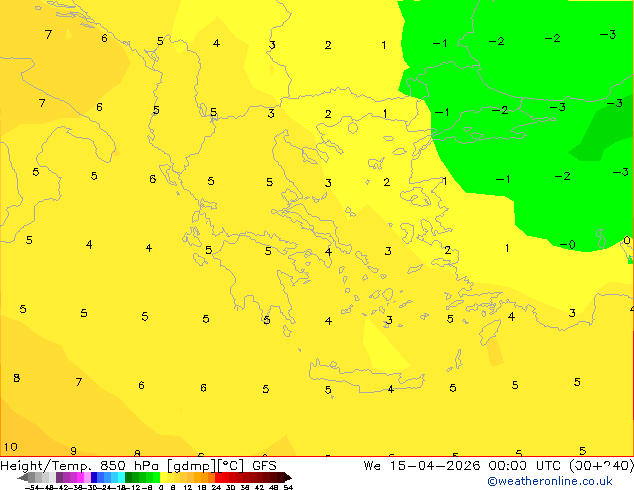
Task: Open the weatheronline.co.uk copyright link
Action: (550, 481)
